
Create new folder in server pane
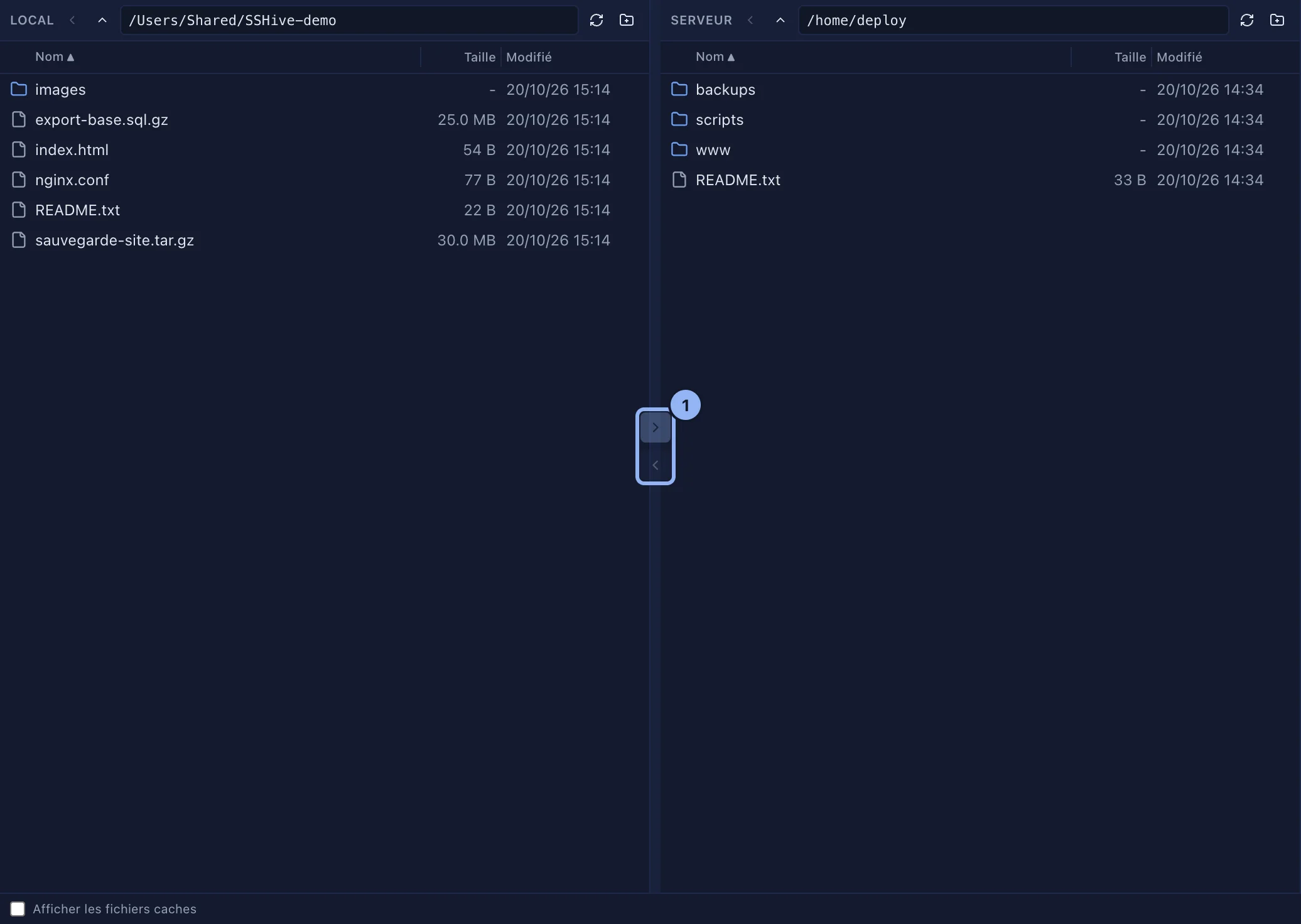click(x=1277, y=20)
